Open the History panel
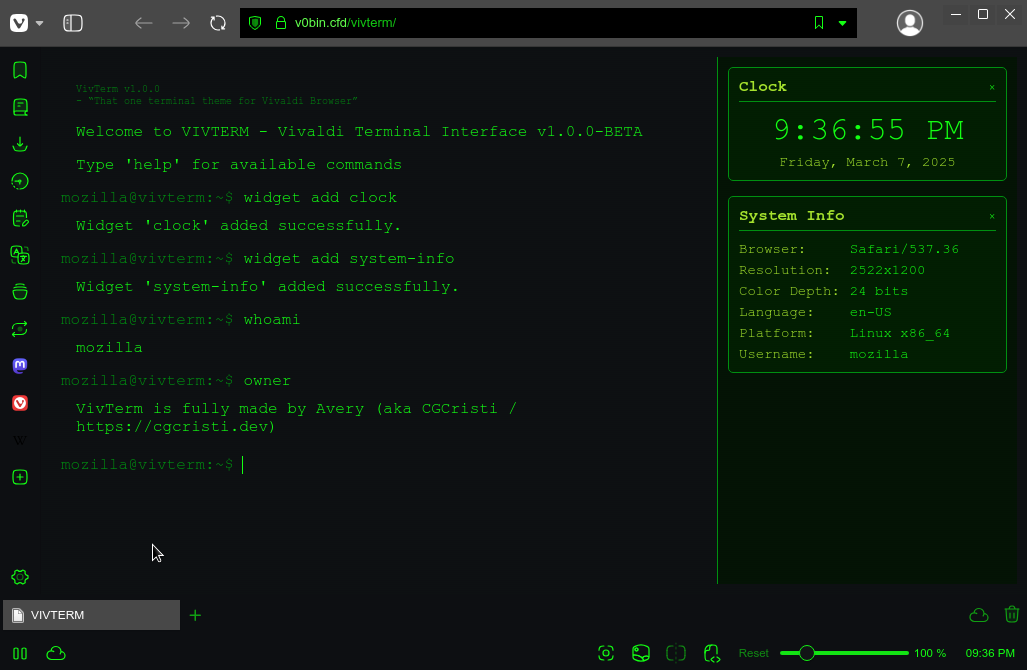1027x670 pixels. click(20, 181)
